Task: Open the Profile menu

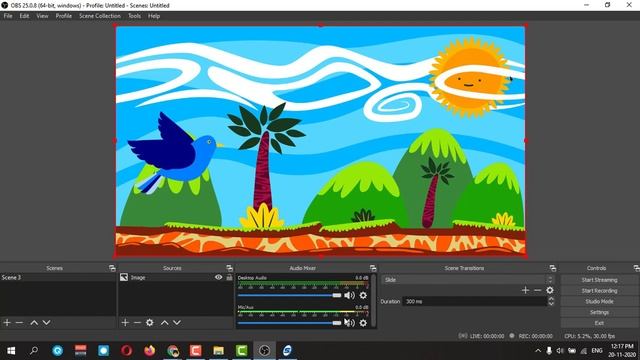Action: click(x=64, y=16)
